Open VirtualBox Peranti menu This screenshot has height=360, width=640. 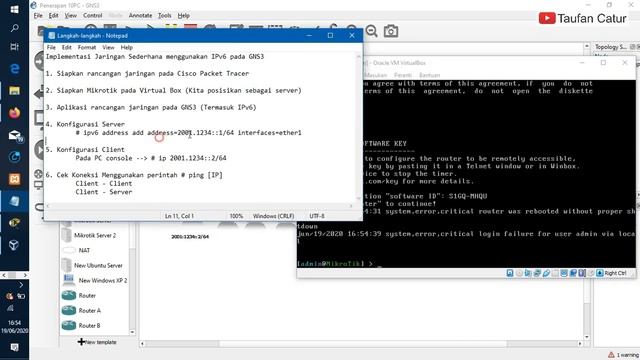click(403, 75)
